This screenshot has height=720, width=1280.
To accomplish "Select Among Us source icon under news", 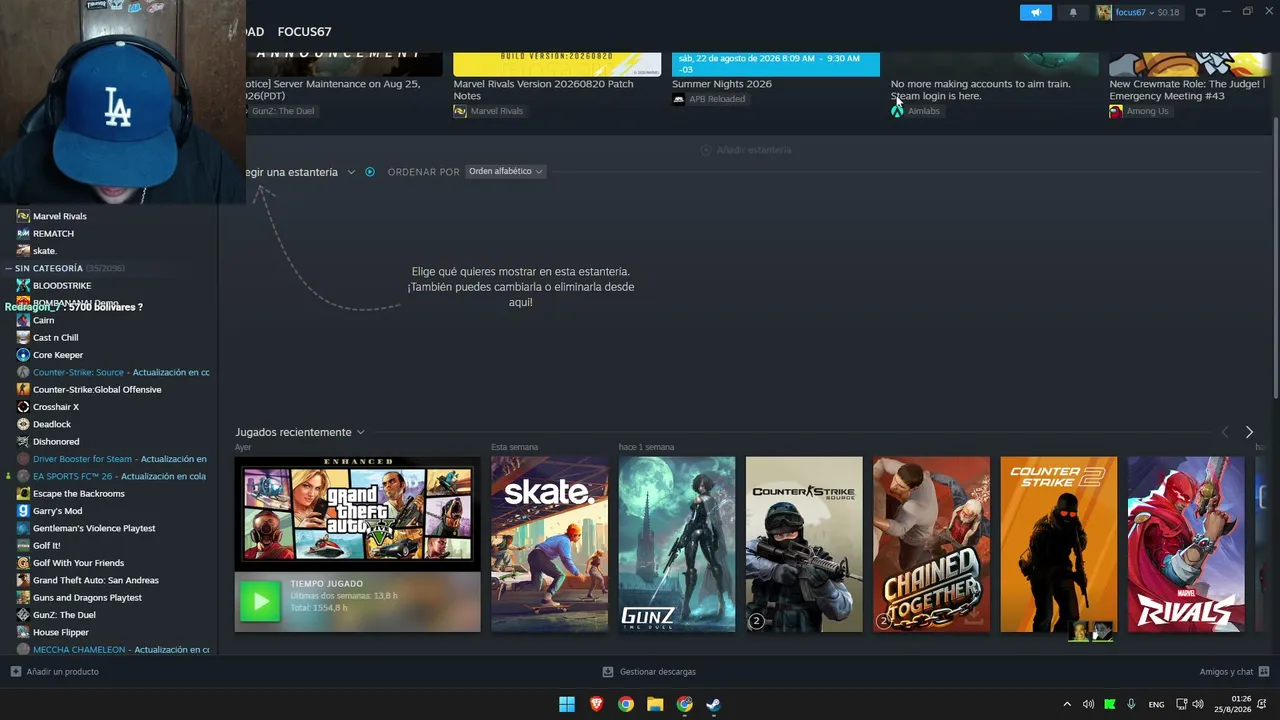I will pyautogui.click(x=1116, y=111).
